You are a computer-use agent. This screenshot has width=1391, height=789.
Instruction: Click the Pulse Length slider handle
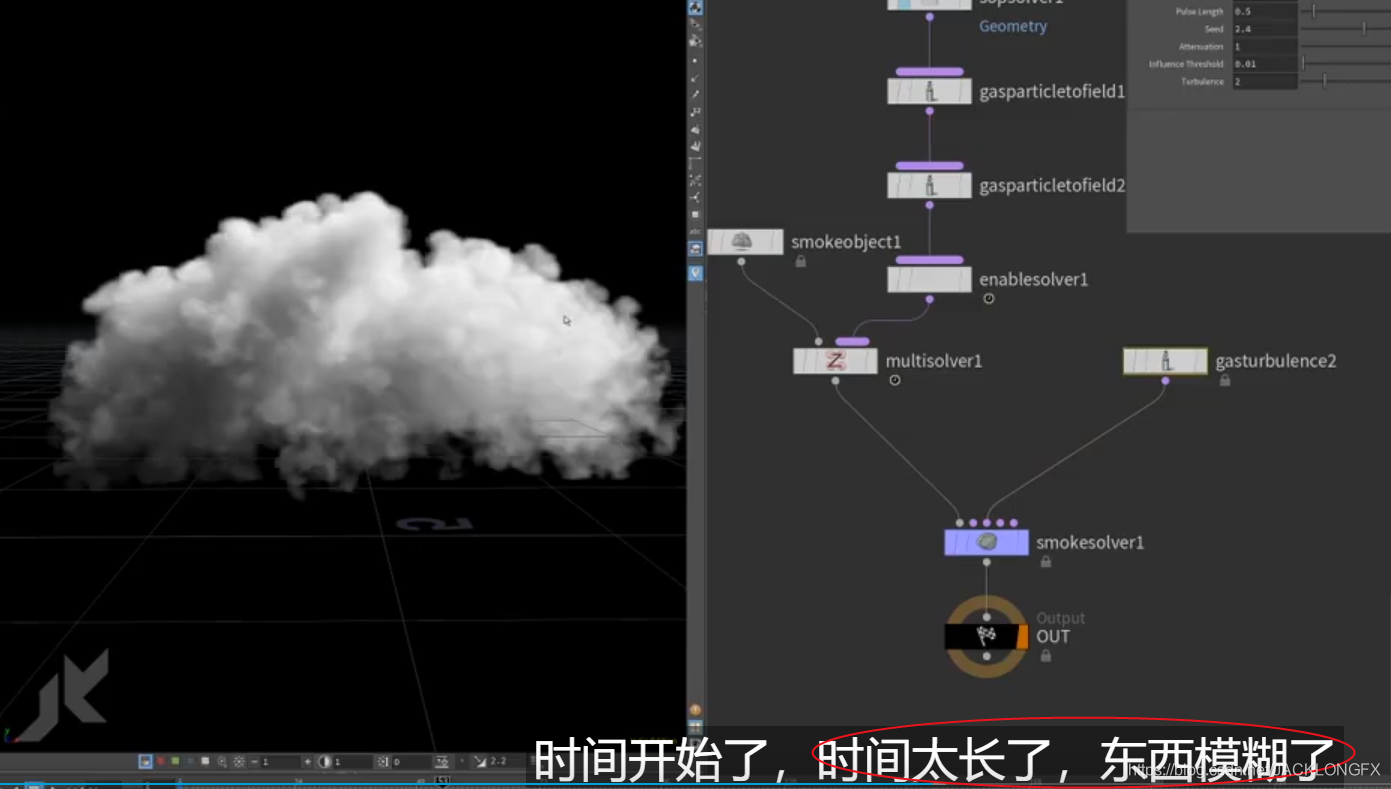coord(1314,12)
